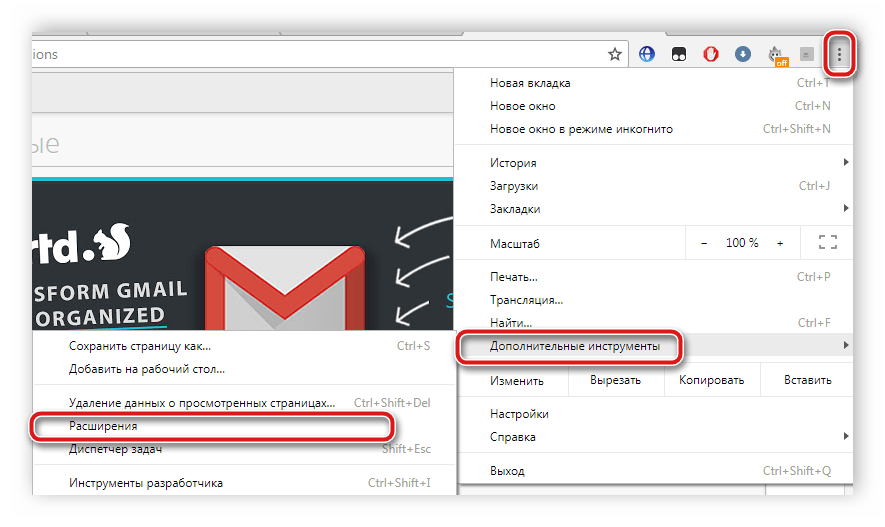Bookmark this page with star icon
The height and width of the screenshot is (527, 885).
pos(615,54)
